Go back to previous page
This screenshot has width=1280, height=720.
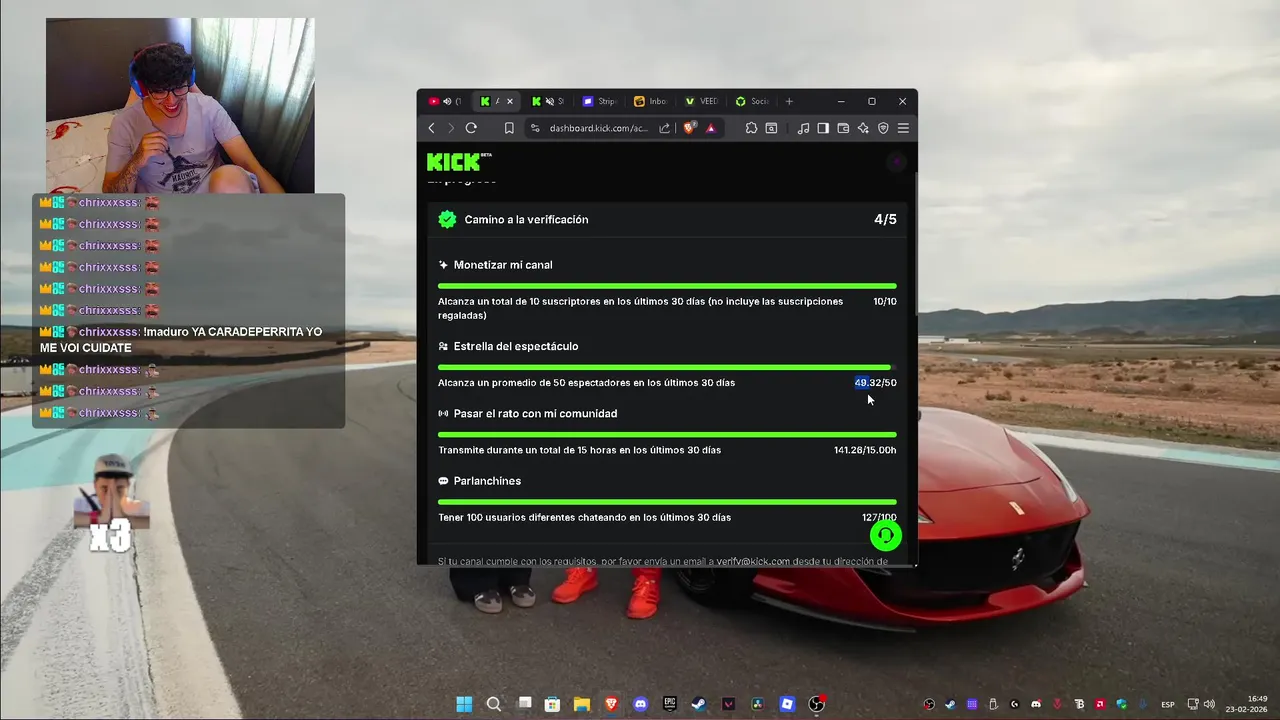[432, 128]
